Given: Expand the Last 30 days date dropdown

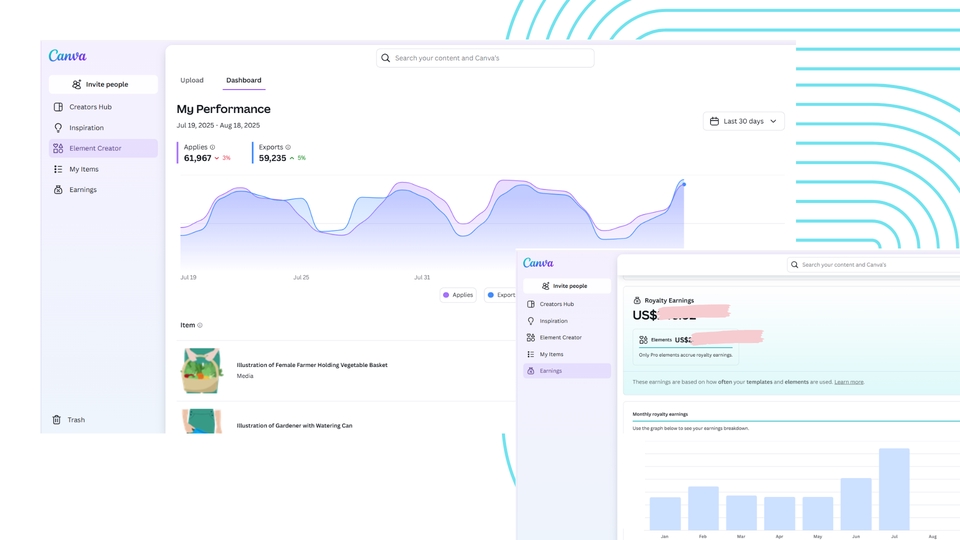Looking at the screenshot, I should click(x=743, y=121).
